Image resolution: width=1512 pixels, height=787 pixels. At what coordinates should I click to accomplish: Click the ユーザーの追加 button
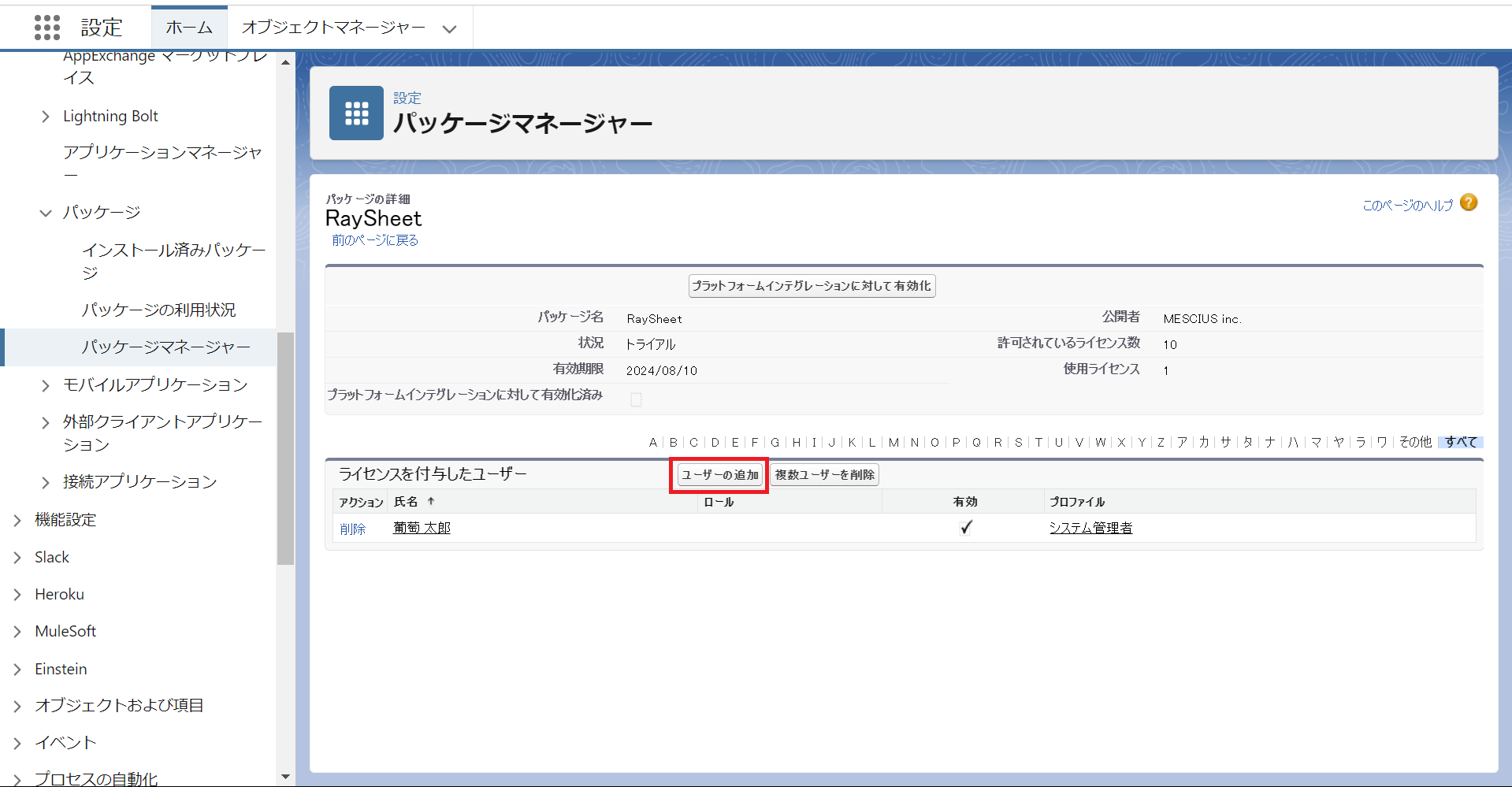coord(720,475)
